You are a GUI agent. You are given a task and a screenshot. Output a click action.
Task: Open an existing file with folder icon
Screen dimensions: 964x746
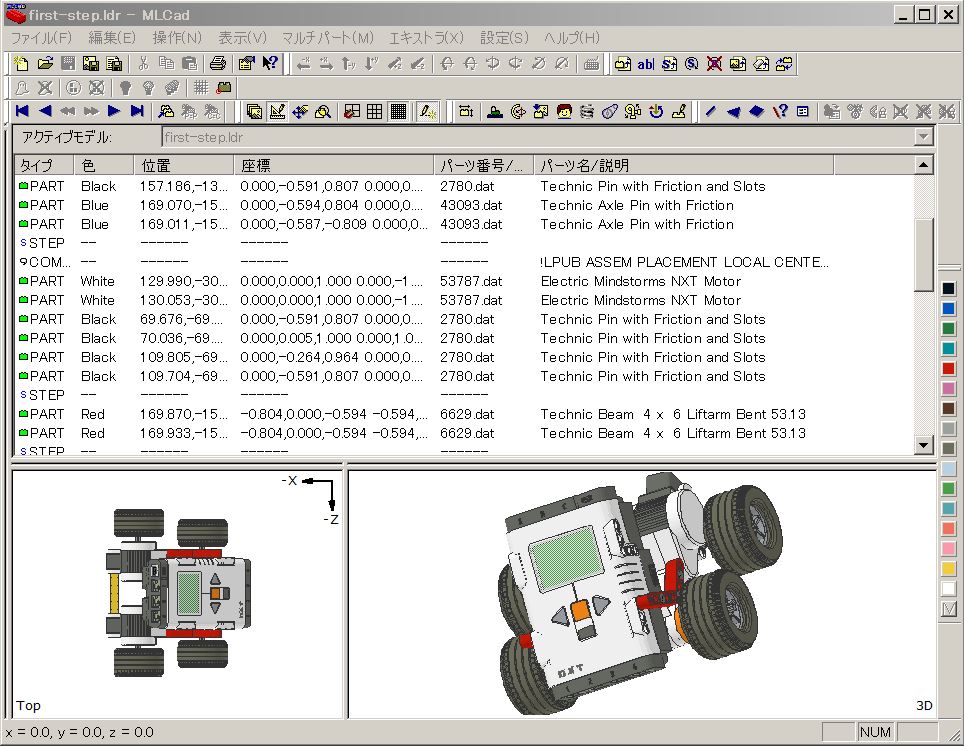45,63
